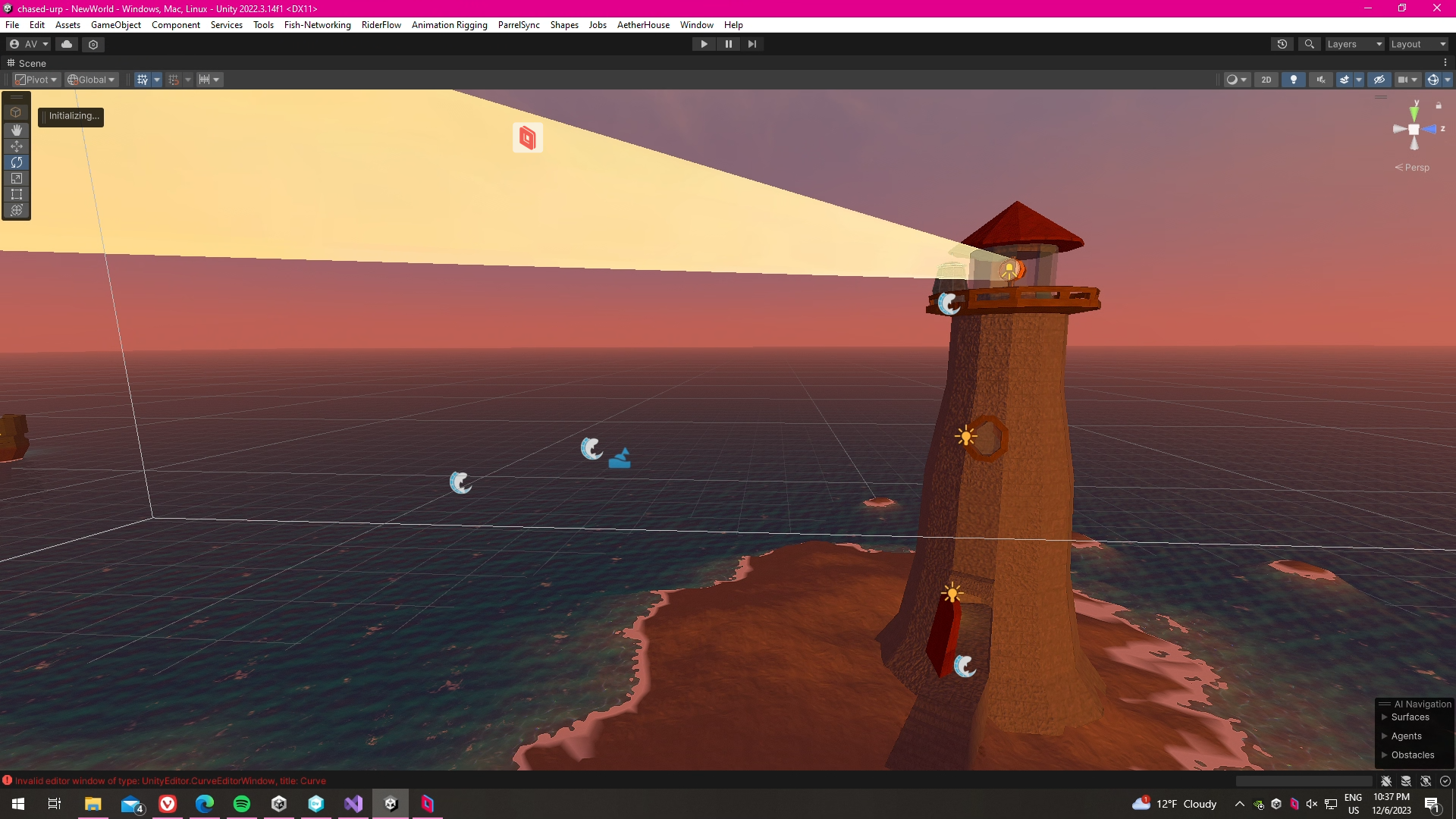Screen dimensions: 1456x819
Task: Select the combined Transform tool
Action: click(x=16, y=210)
